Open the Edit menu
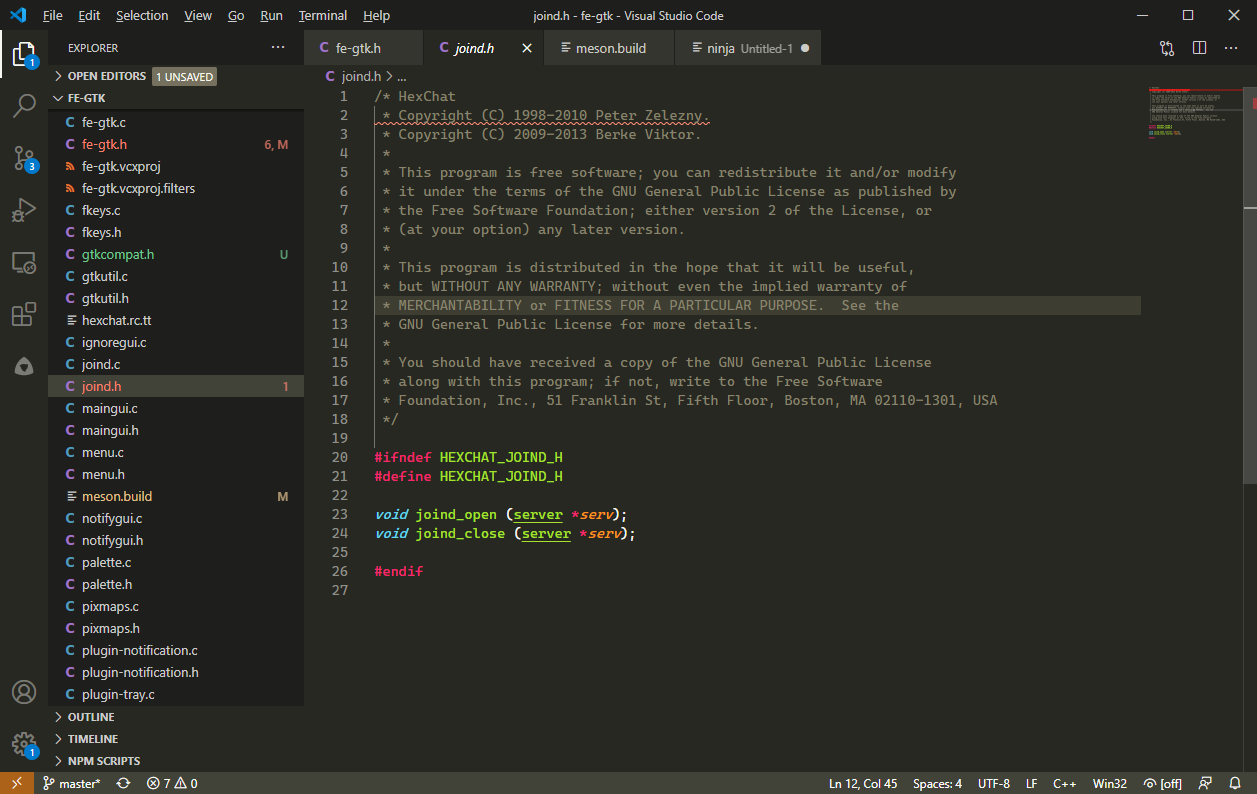 89,16
